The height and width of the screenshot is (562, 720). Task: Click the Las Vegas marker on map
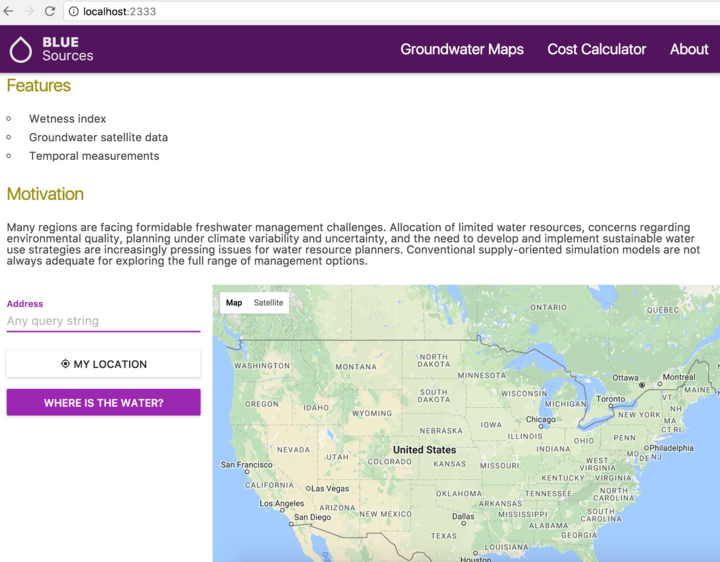point(308,488)
